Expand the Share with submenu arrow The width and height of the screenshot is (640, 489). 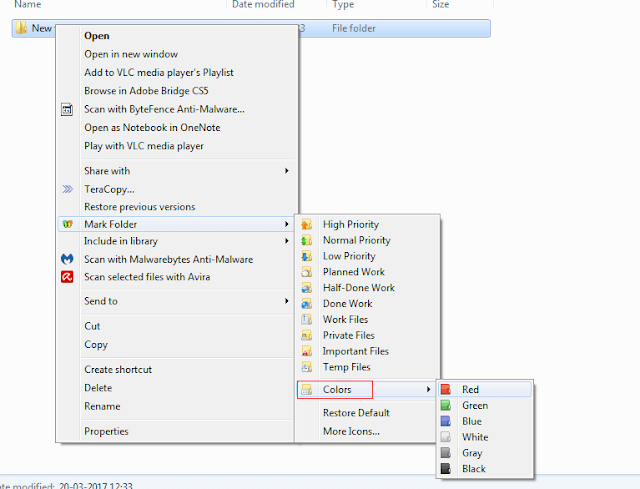click(x=287, y=171)
